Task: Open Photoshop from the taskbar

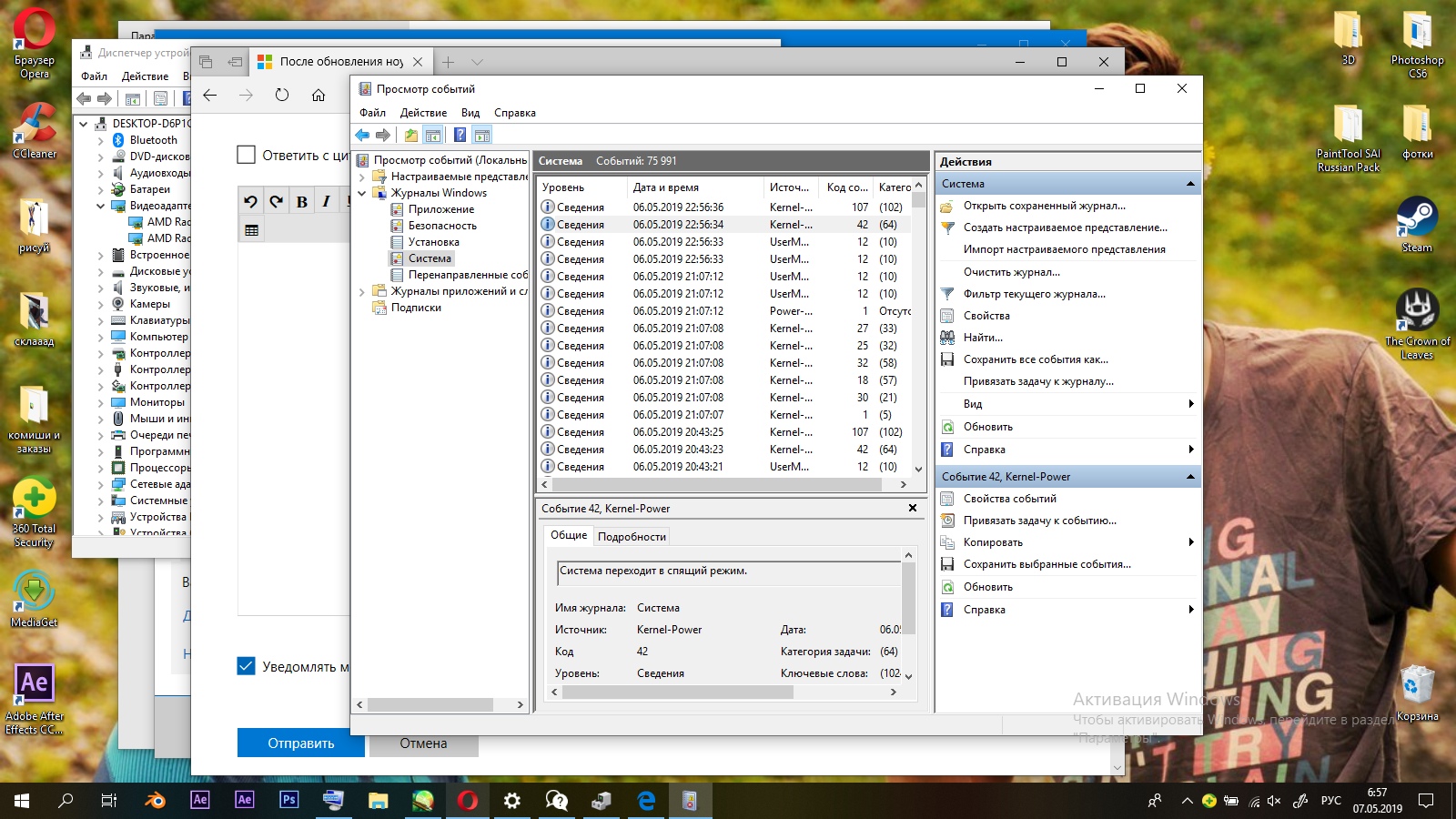Action: 289,801
